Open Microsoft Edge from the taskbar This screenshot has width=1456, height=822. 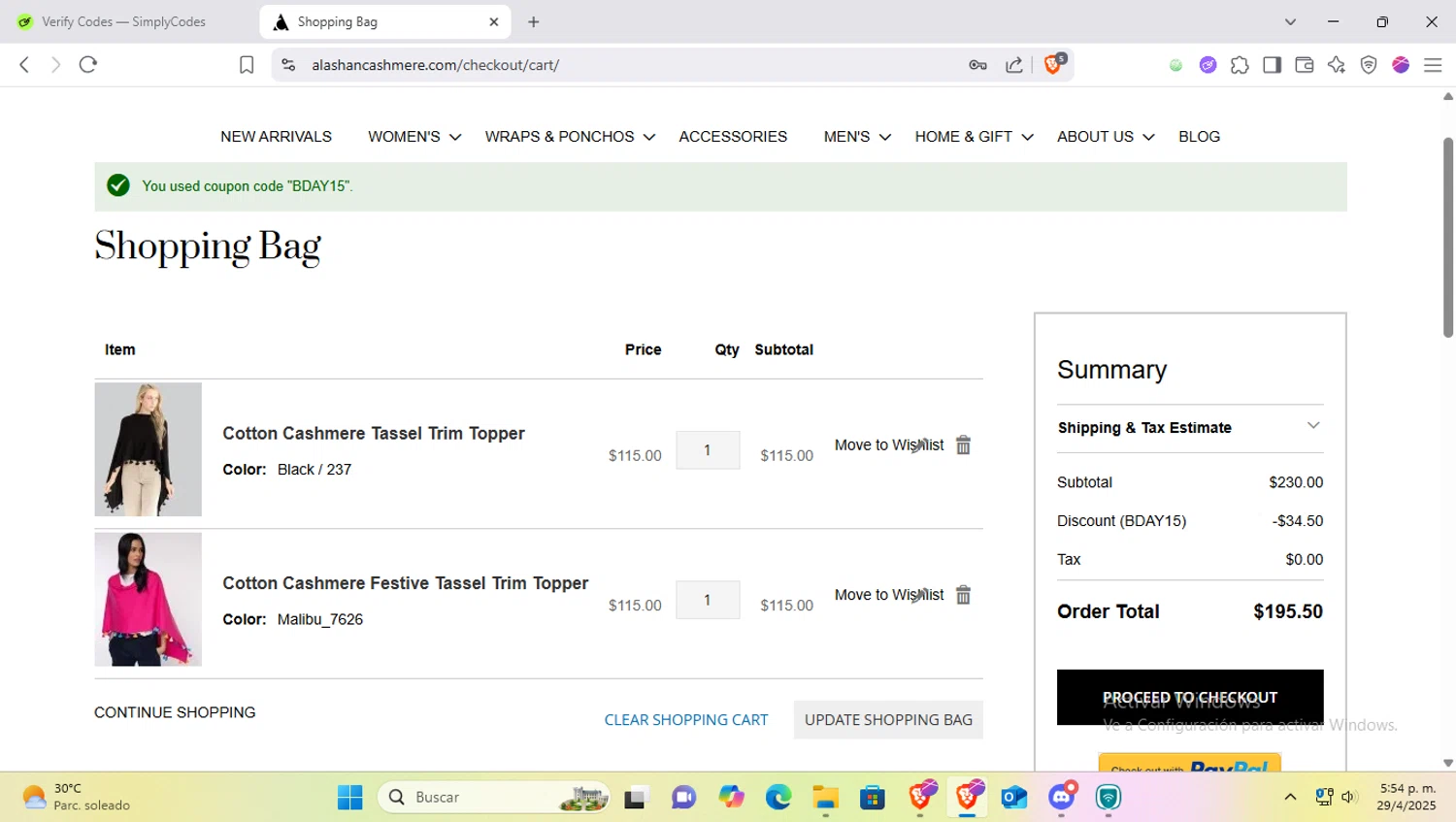click(x=778, y=797)
